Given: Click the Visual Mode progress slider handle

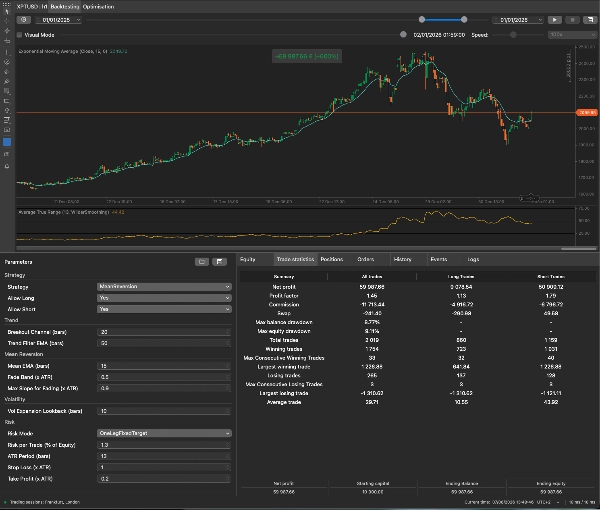Looking at the screenshot, I should [x=403, y=34].
